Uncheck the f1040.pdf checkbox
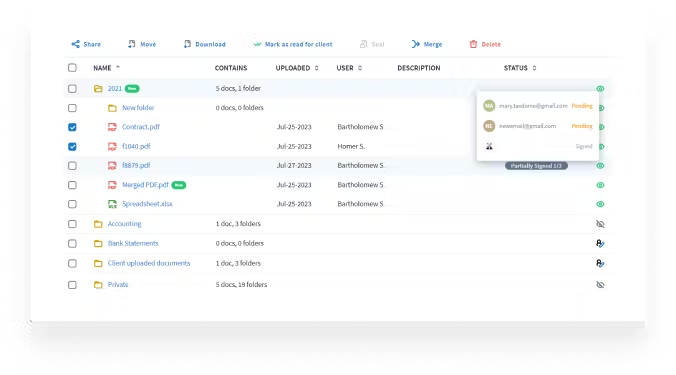The height and width of the screenshot is (375, 676). click(x=72, y=147)
